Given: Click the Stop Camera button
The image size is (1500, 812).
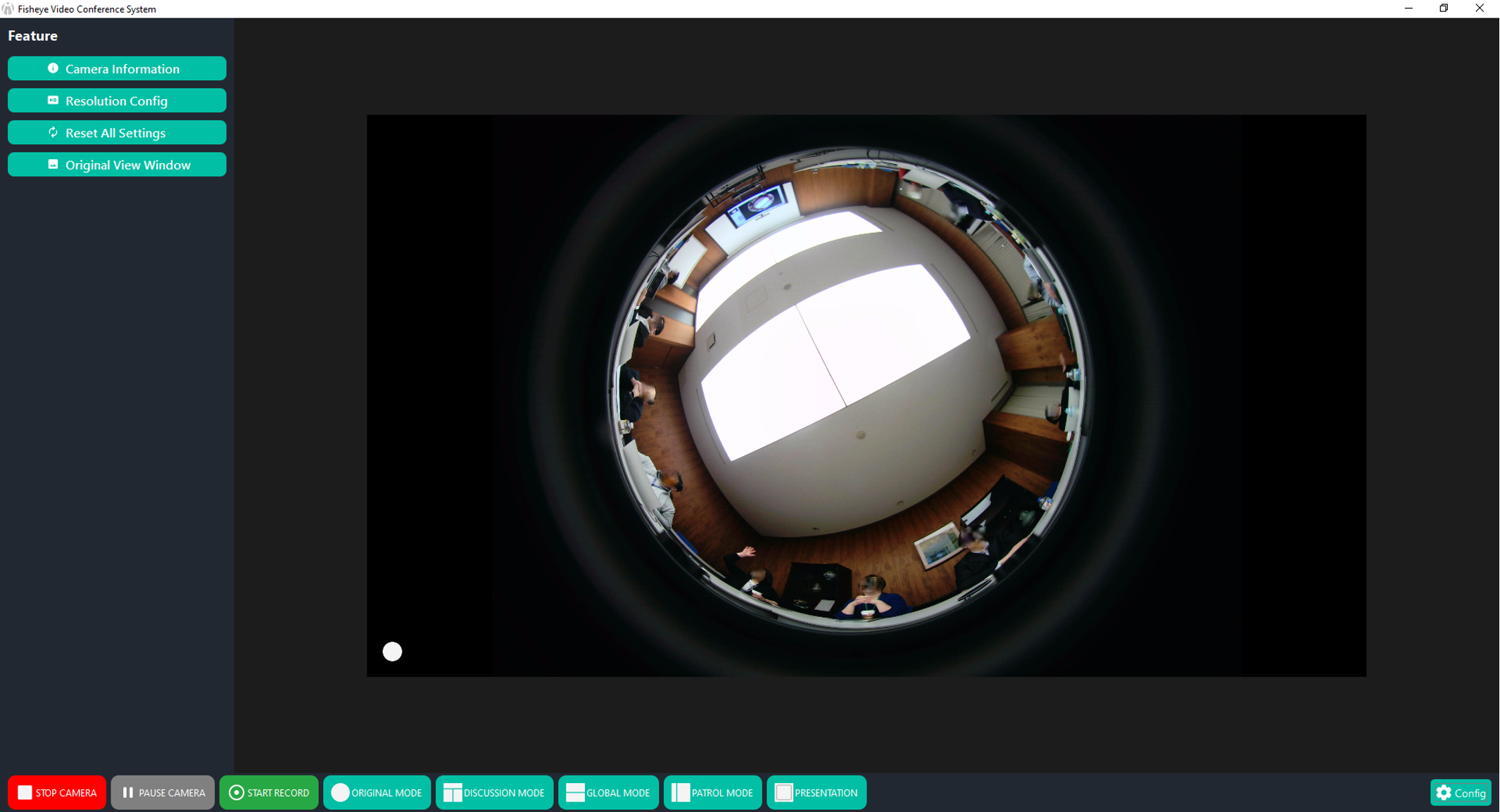Looking at the screenshot, I should (x=57, y=792).
